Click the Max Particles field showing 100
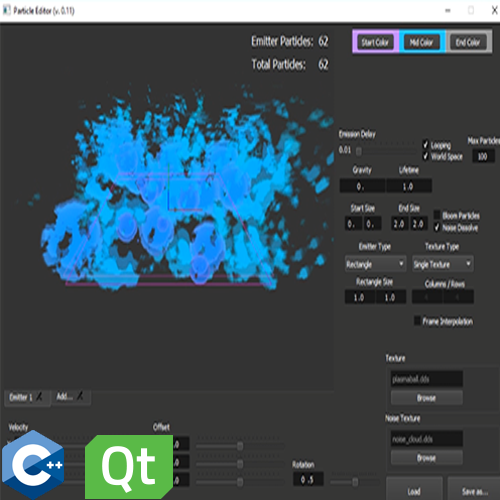 tap(483, 156)
